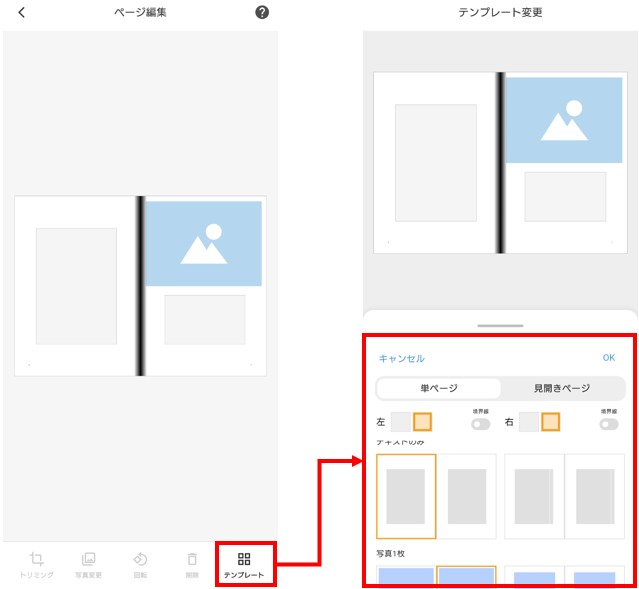The height and width of the screenshot is (589, 639).
Task: Toggle the right page 境界線 switch
Action: click(609, 424)
